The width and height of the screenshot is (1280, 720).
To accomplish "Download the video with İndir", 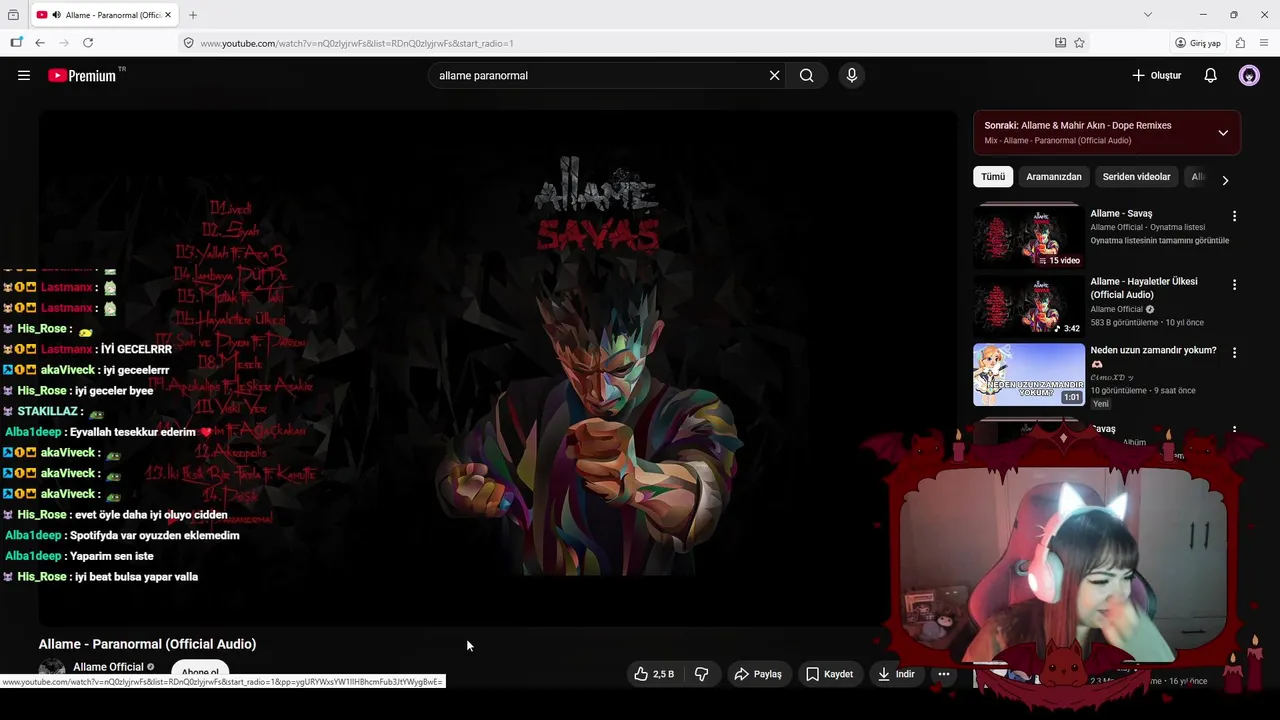I will [896, 674].
